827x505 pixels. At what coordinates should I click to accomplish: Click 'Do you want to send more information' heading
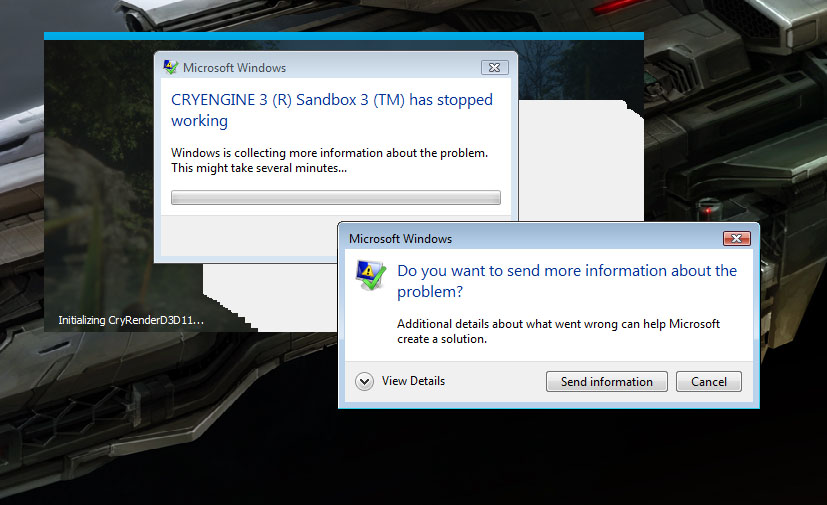567,281
